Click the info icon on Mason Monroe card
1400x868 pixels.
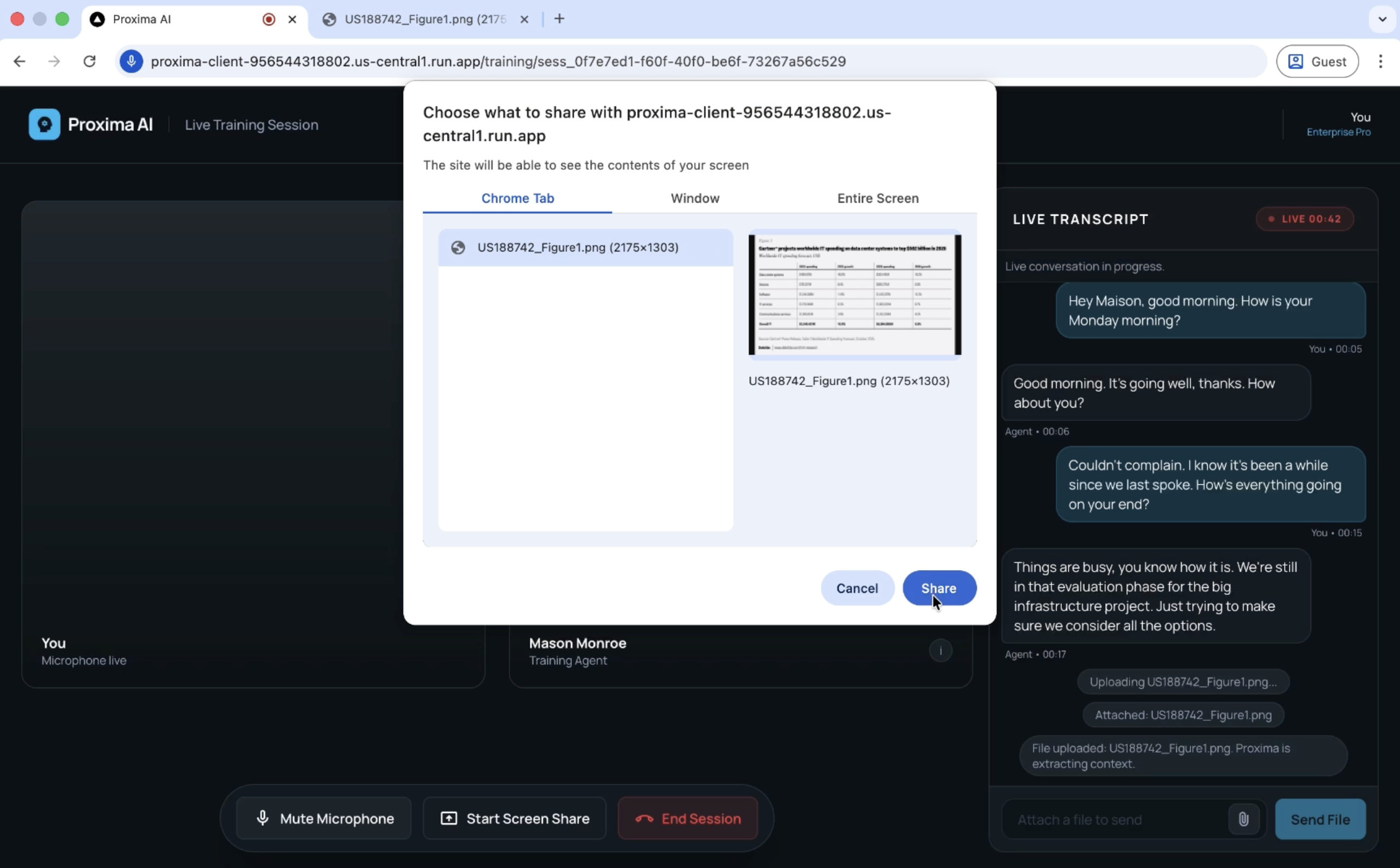[940, 650]
